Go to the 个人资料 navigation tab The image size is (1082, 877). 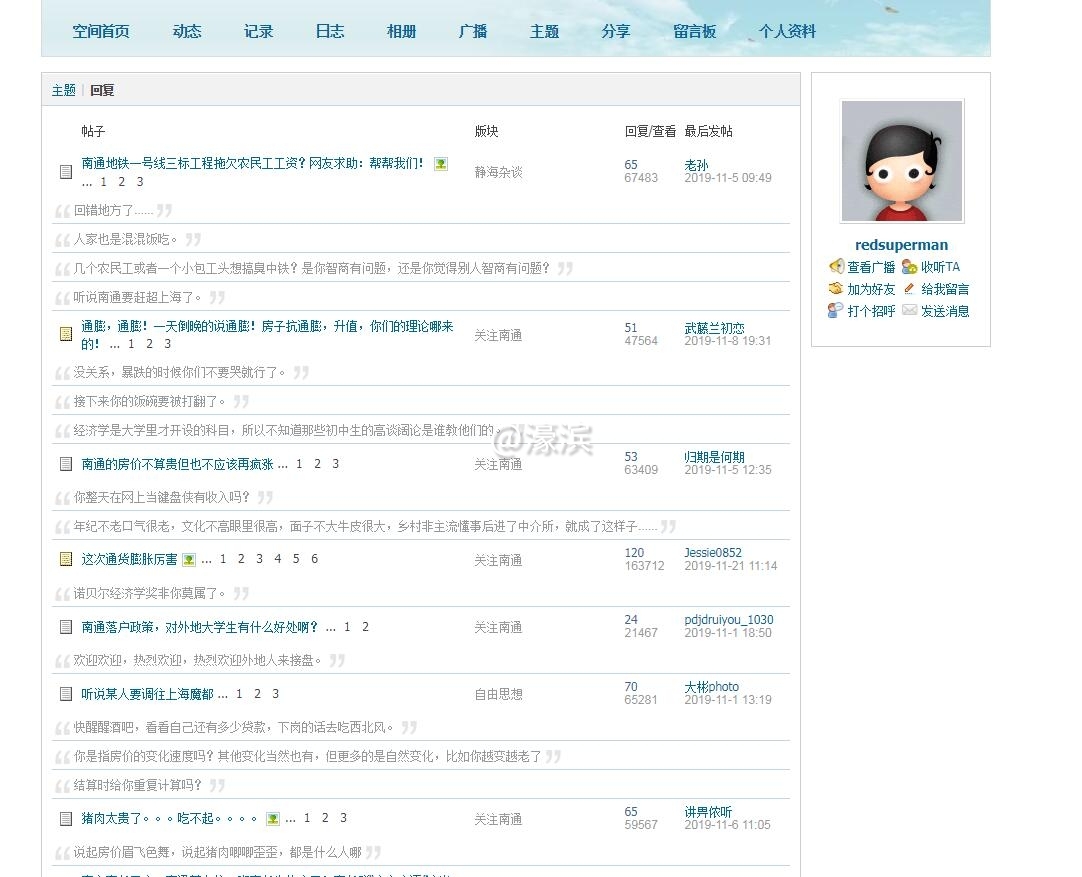tap(787, 31)
